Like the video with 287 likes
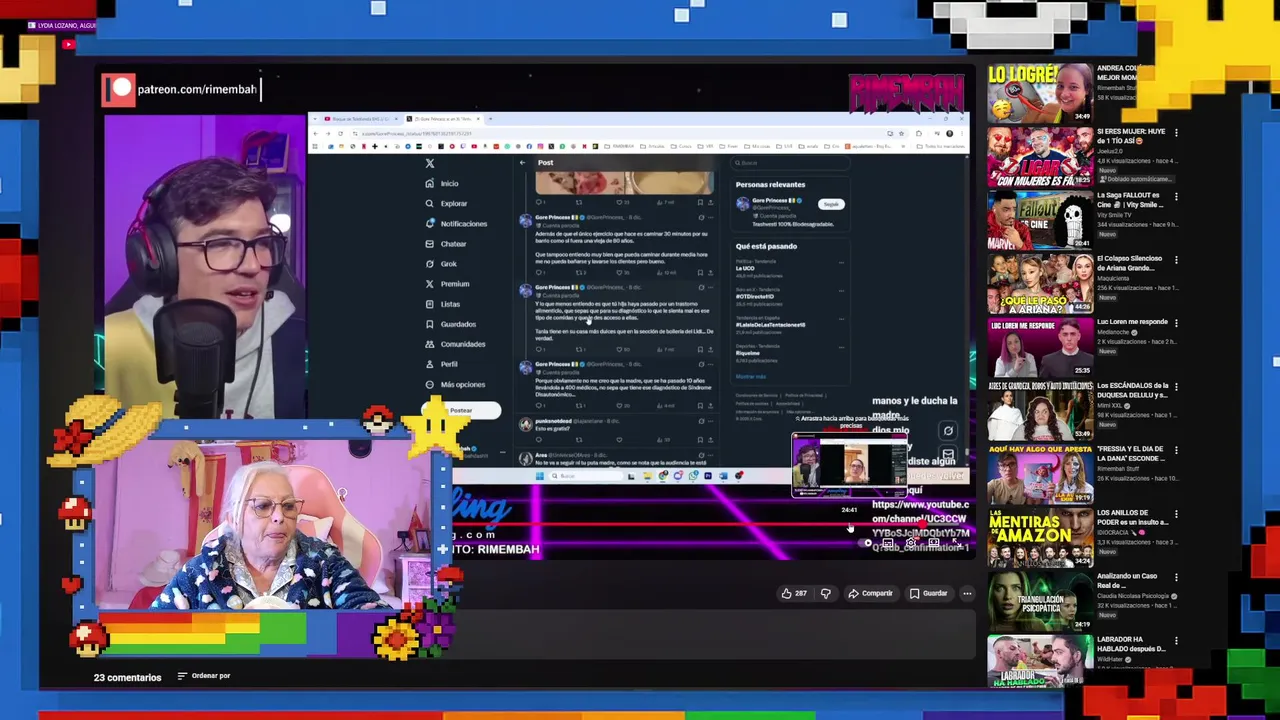 click(794, 593)
